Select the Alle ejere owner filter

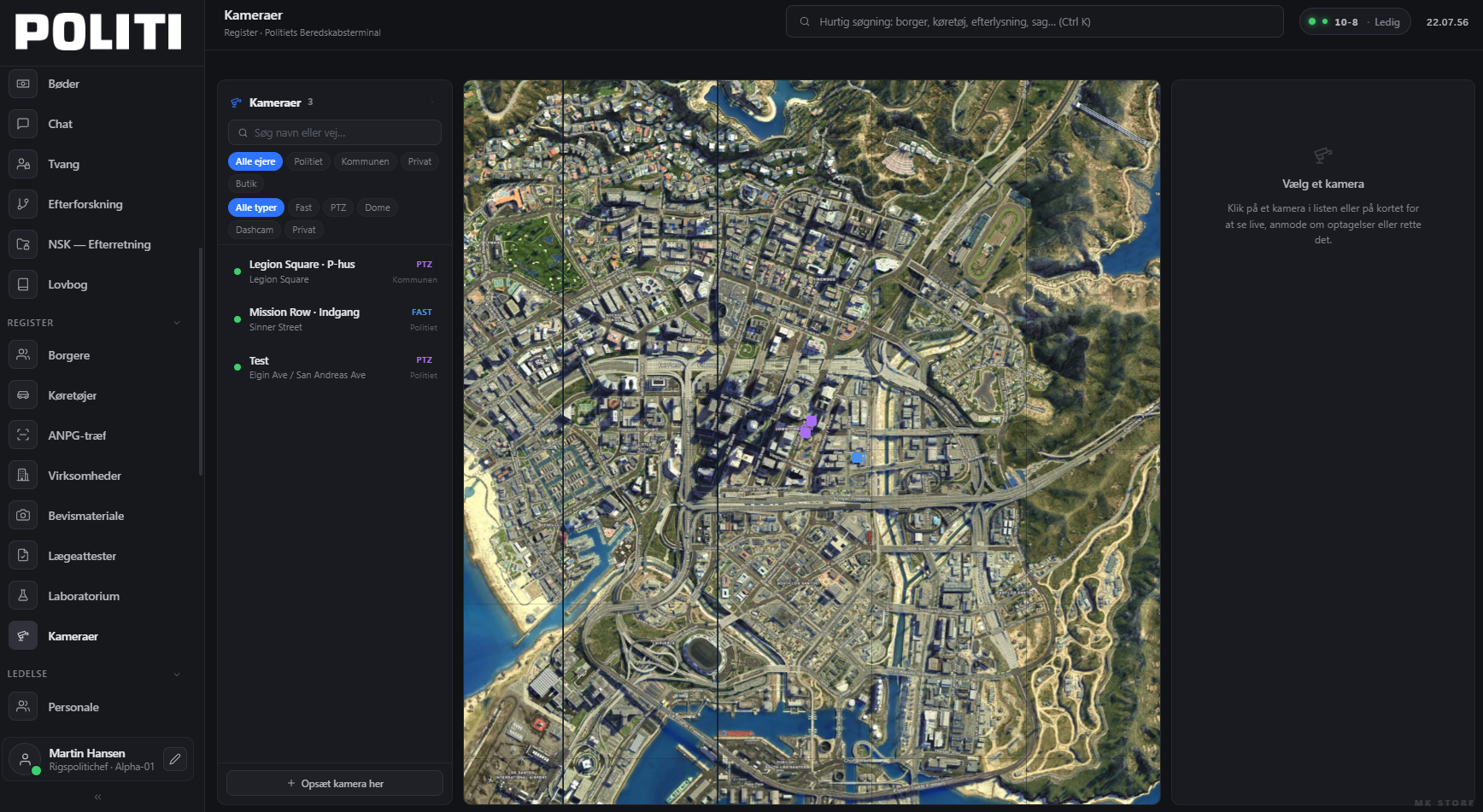tap(255, 161)
